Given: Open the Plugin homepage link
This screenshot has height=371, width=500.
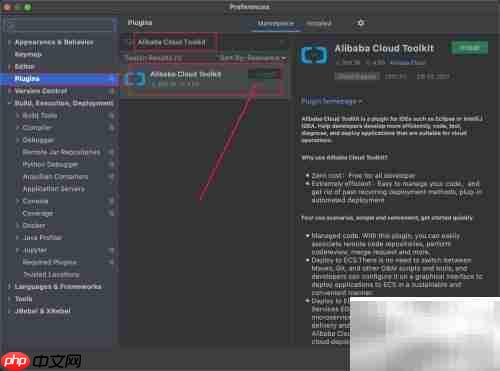Looking at the screenshot, I should 331,101.
